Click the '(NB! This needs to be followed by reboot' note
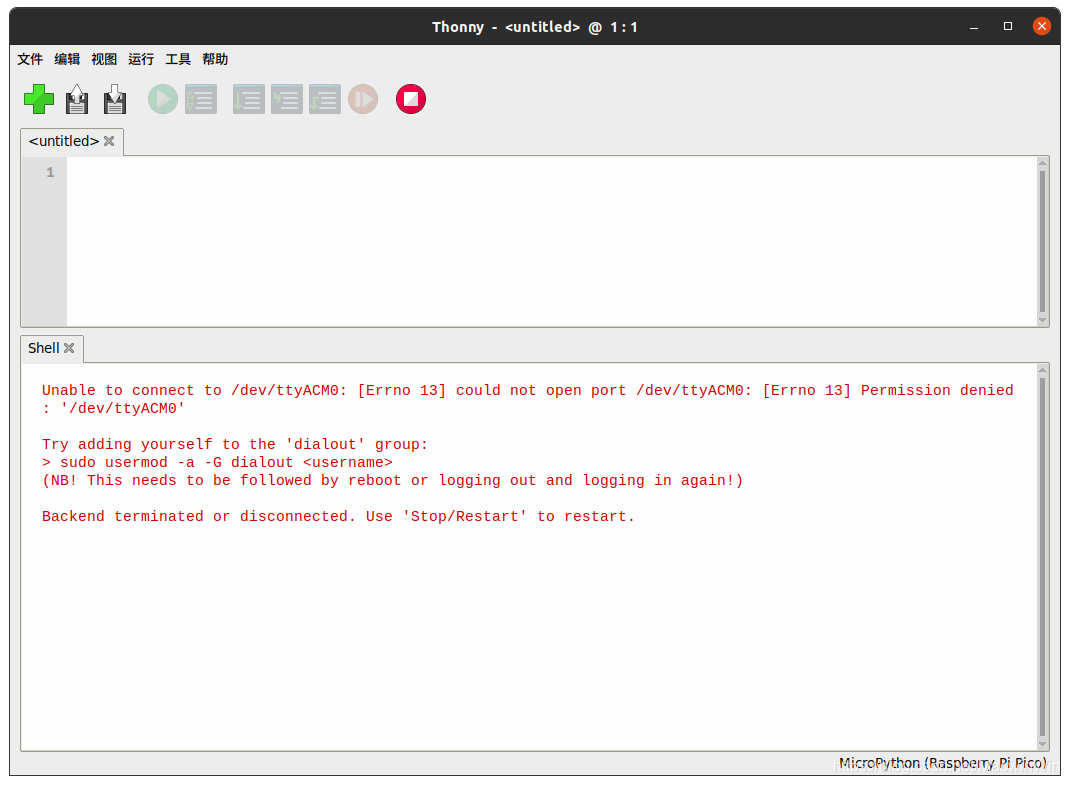The width and height of the screenshot is (1070, 785). (392, 481)
